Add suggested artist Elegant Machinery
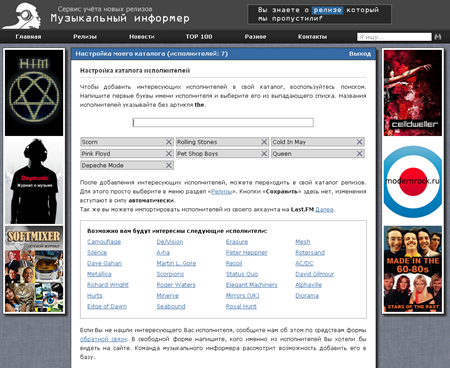450x368 pixels. pyautogui.click(x=252, y=285)
